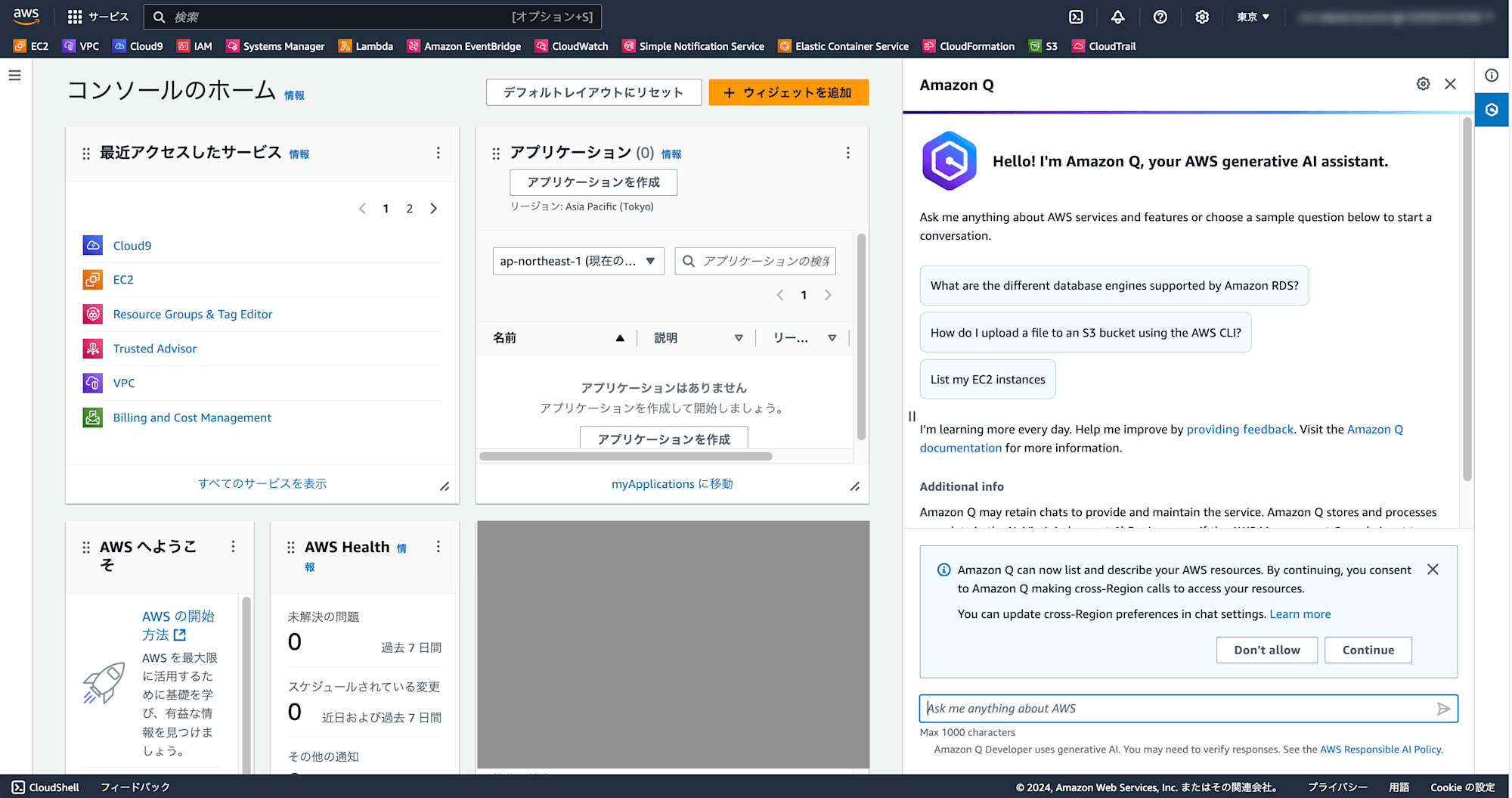This screenshot has height=798, width=1512.
Task: Open ap-northeast-1 region selector
Action: pyautogui.click(x=578, y=261)
